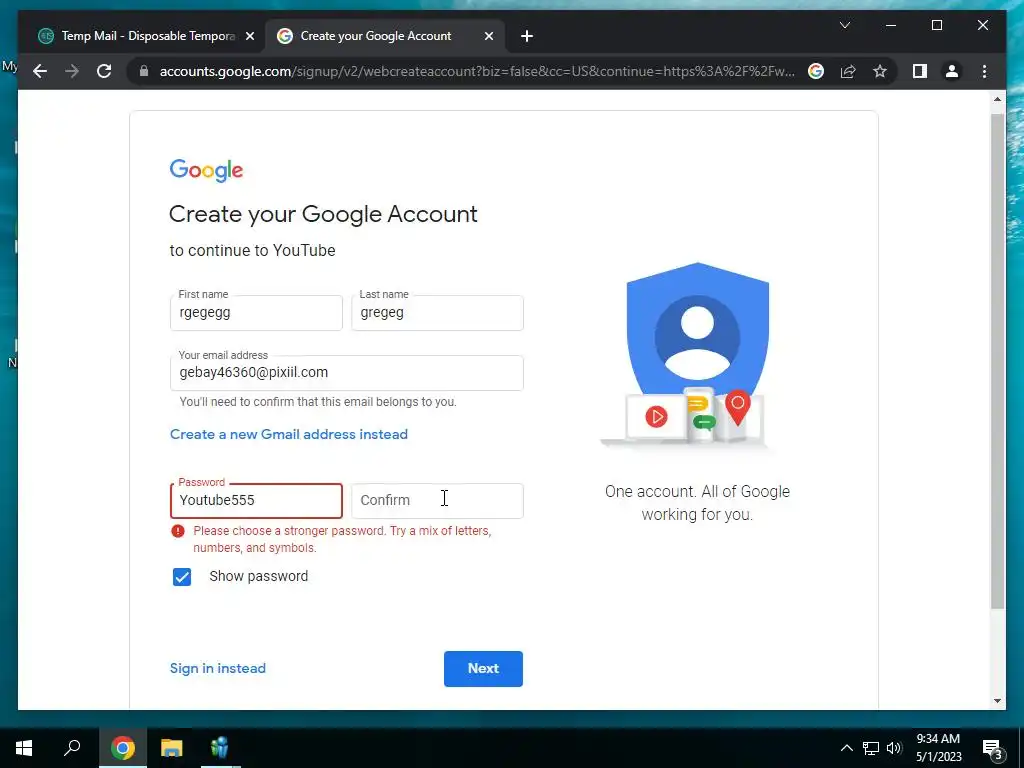View site info via address bar lock
The width and height of the screenshot is (1024, 768).
(144, 71)
